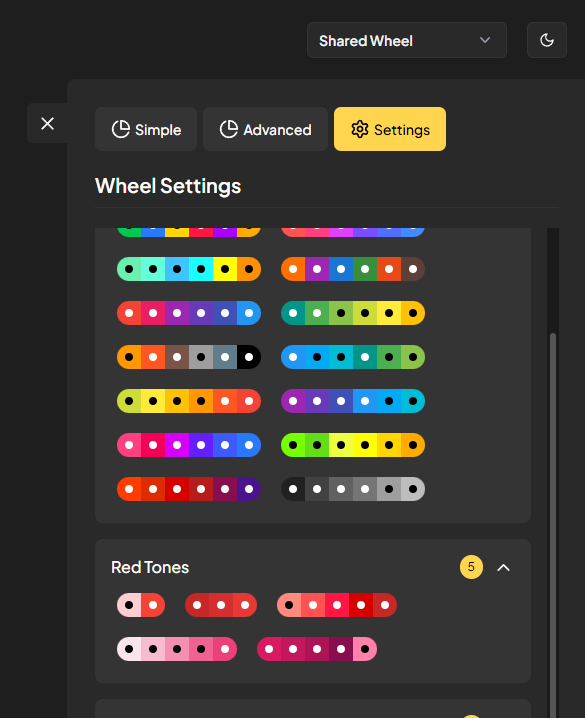Click the settings panel vertical scrollbar
585x718 pixels.
(553, 522)
